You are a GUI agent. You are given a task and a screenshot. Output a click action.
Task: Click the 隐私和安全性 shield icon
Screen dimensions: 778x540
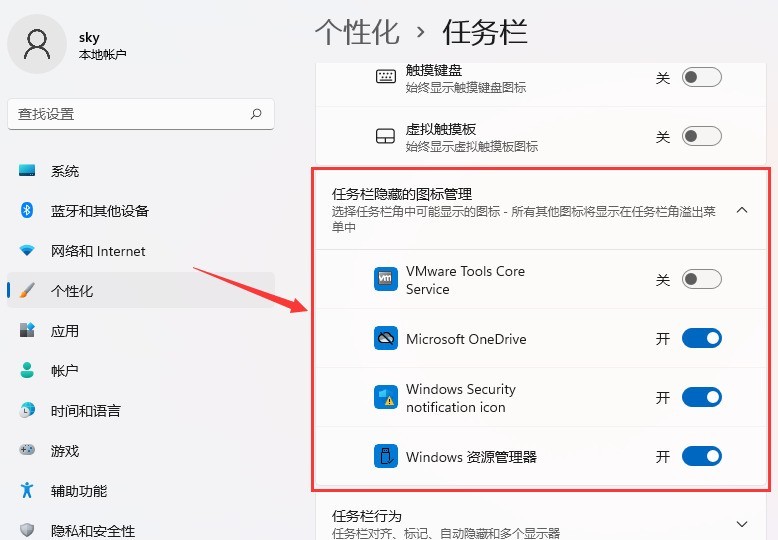(x=27, y=530)
